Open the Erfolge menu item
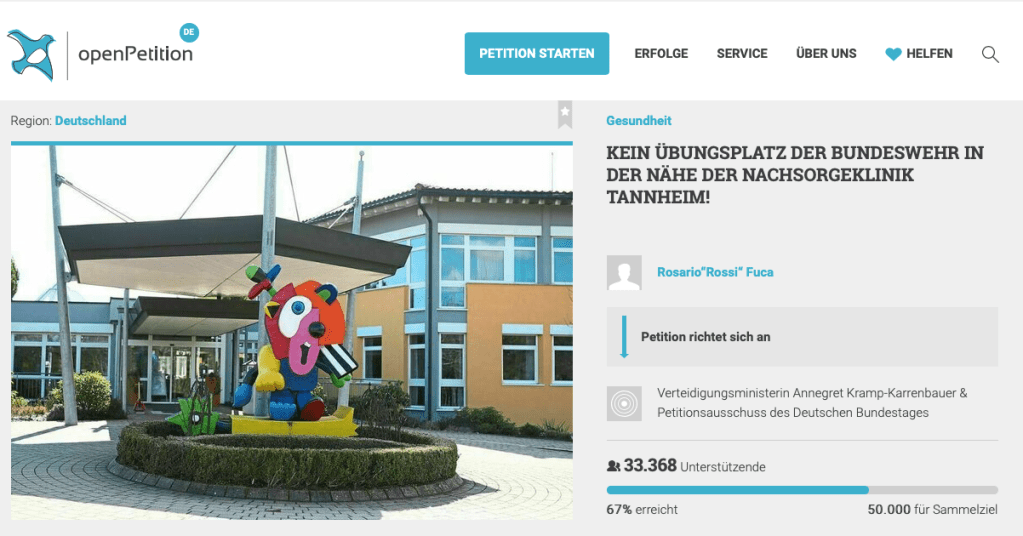Image resolution: width=1023 pixels, height=536 pixels. pos(661,54)
